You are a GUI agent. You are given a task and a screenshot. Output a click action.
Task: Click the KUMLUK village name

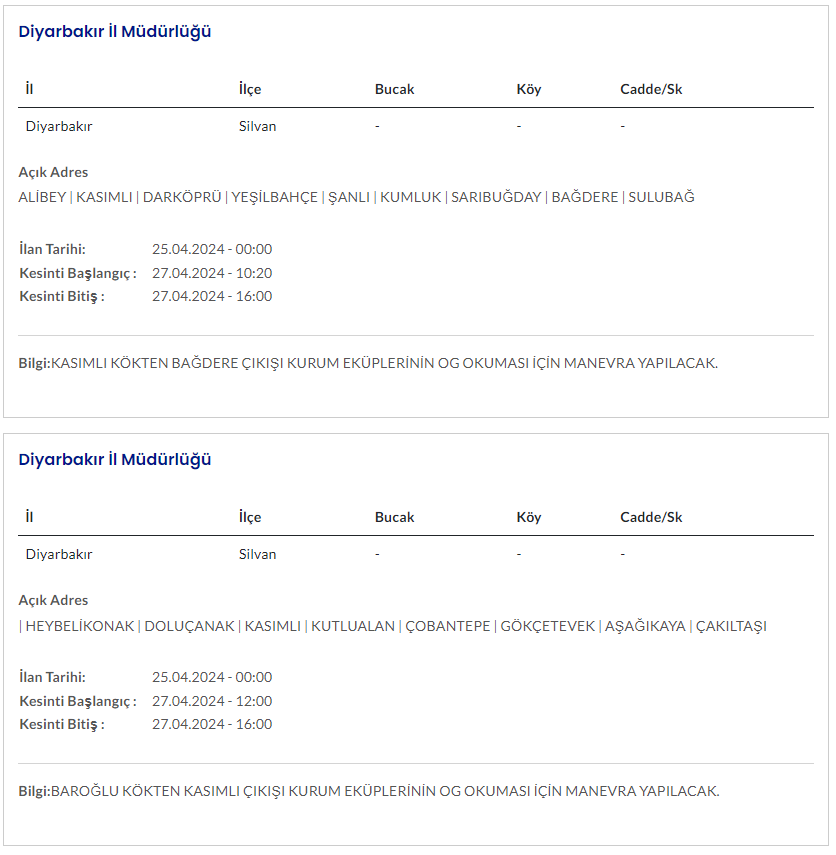tap(411, 197)
